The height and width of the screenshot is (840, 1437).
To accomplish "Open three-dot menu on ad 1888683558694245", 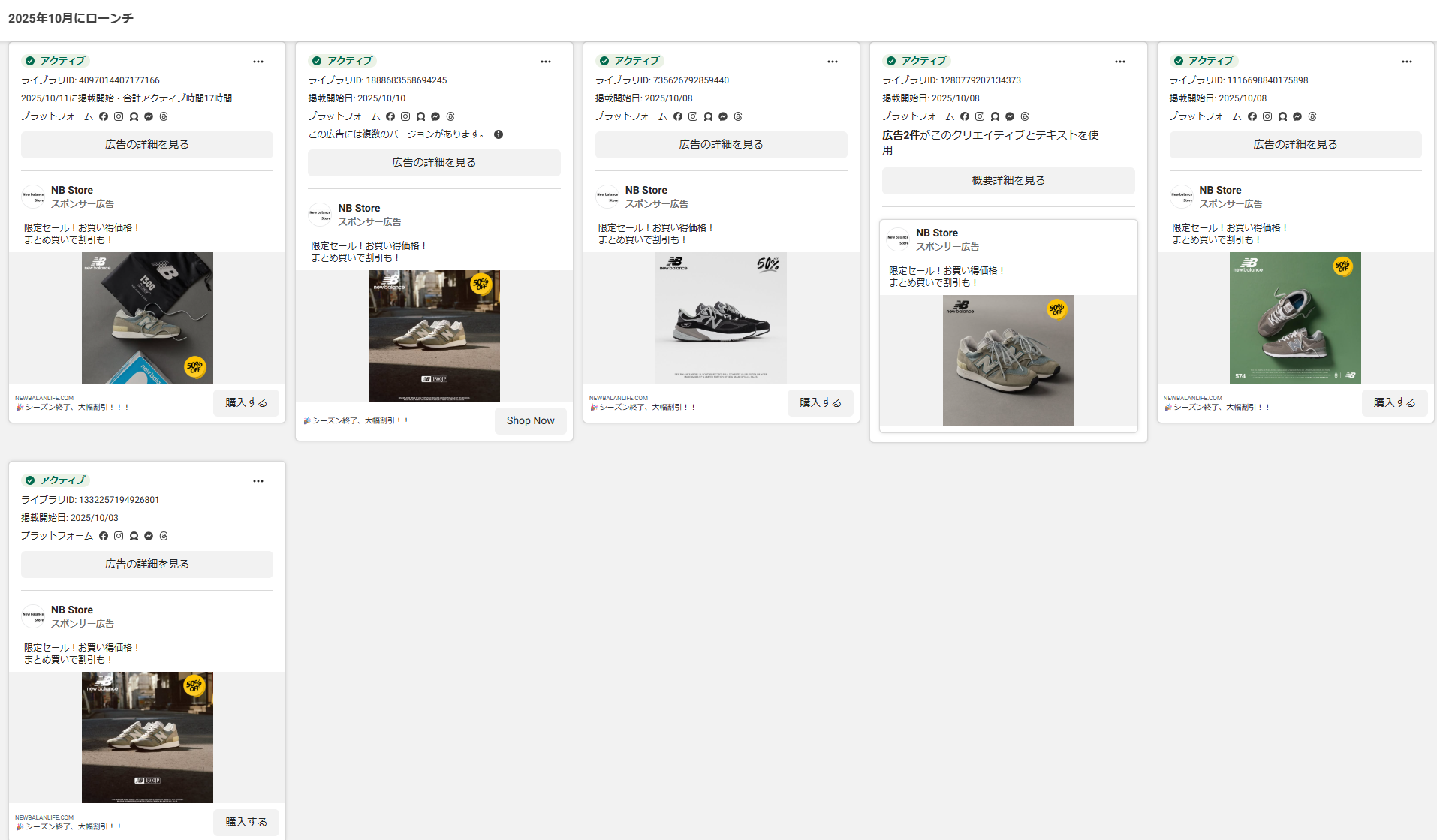I will [546, 62].
